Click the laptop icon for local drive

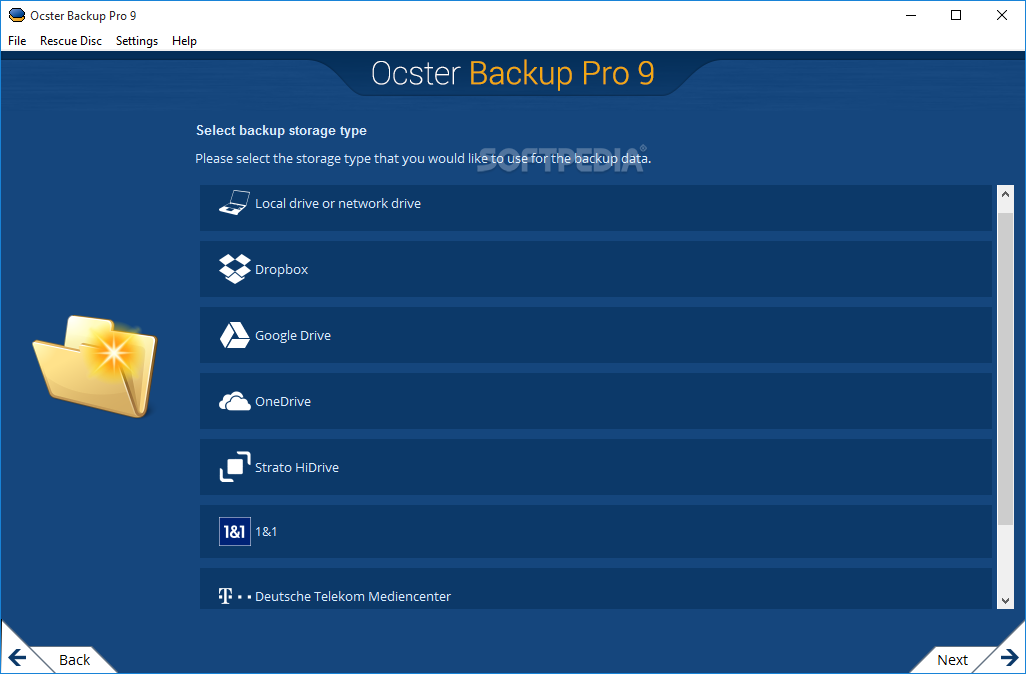(x=234, y=203)
